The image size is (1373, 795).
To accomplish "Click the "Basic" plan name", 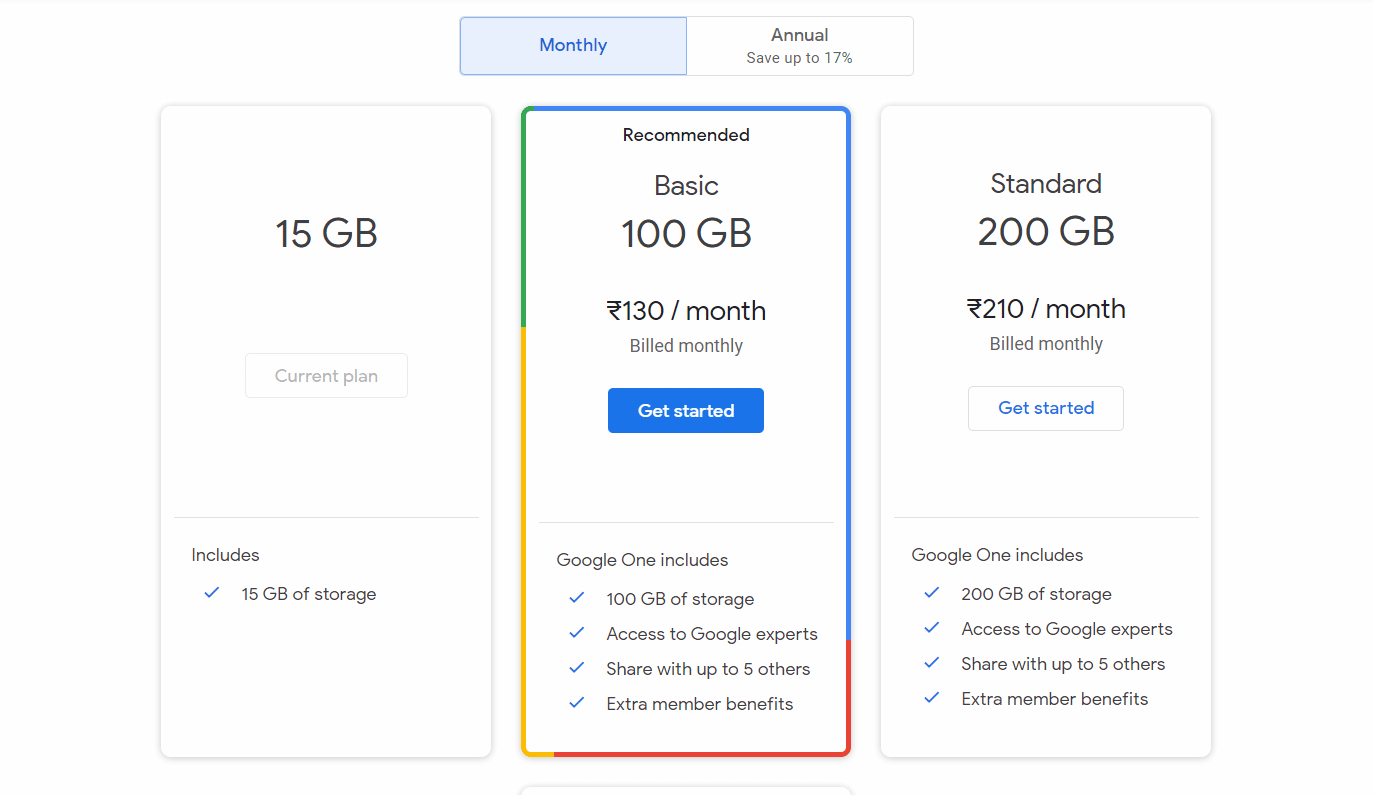I will [x=686, y=186].
